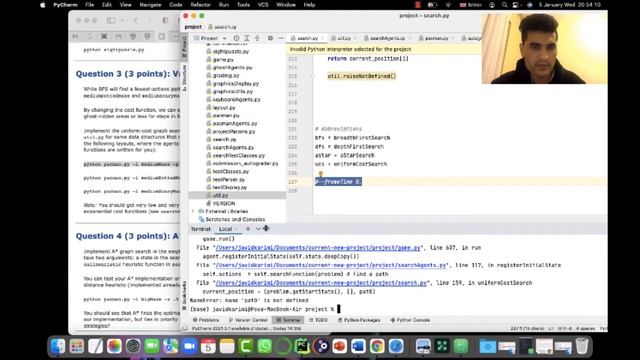Click the locate-file target icon in Project toolbar
The height and width of the screenshot is (360, 640).
pyautogui.click(x=236, y=38)
